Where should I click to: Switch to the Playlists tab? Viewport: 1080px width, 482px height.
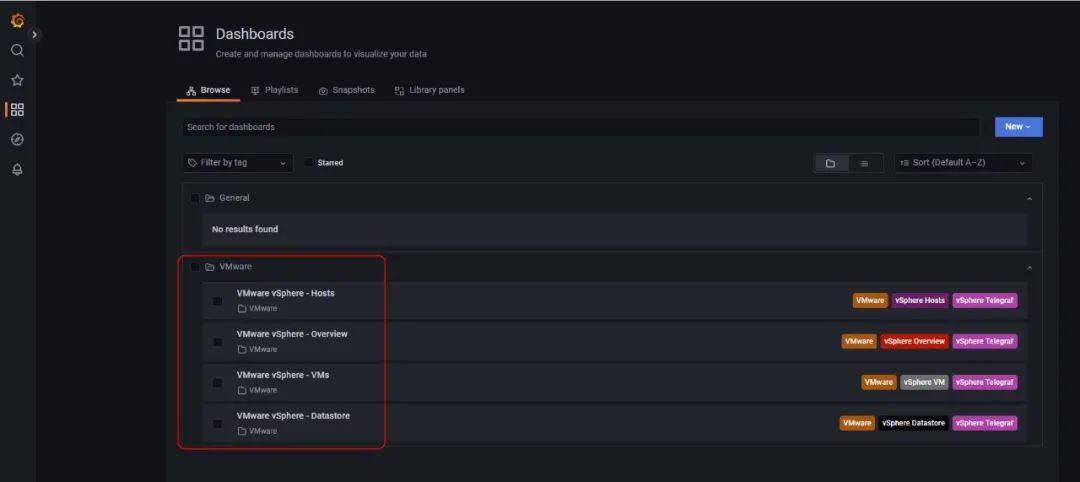click(274, 90)
